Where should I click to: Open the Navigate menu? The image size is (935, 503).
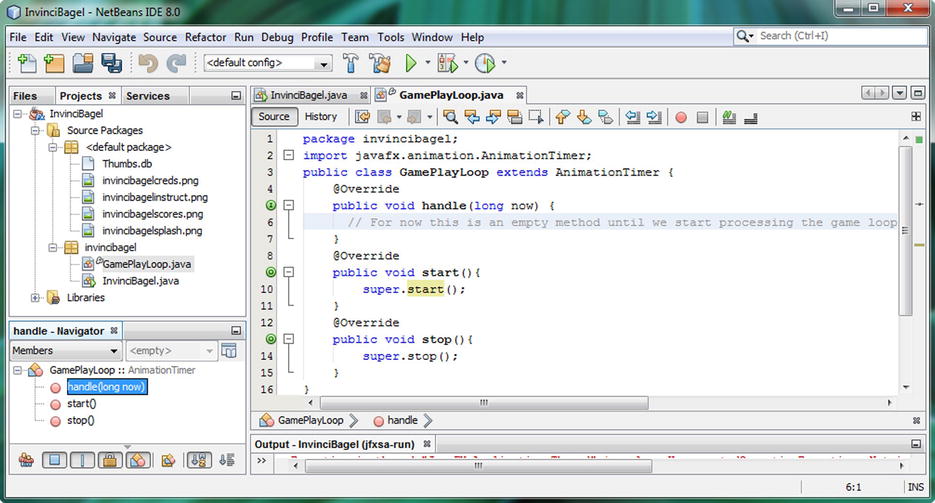(114, 37)
